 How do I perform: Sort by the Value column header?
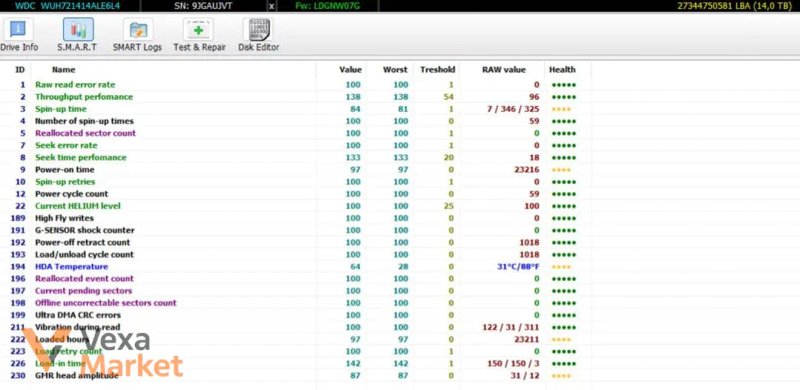tap(350, 70)
